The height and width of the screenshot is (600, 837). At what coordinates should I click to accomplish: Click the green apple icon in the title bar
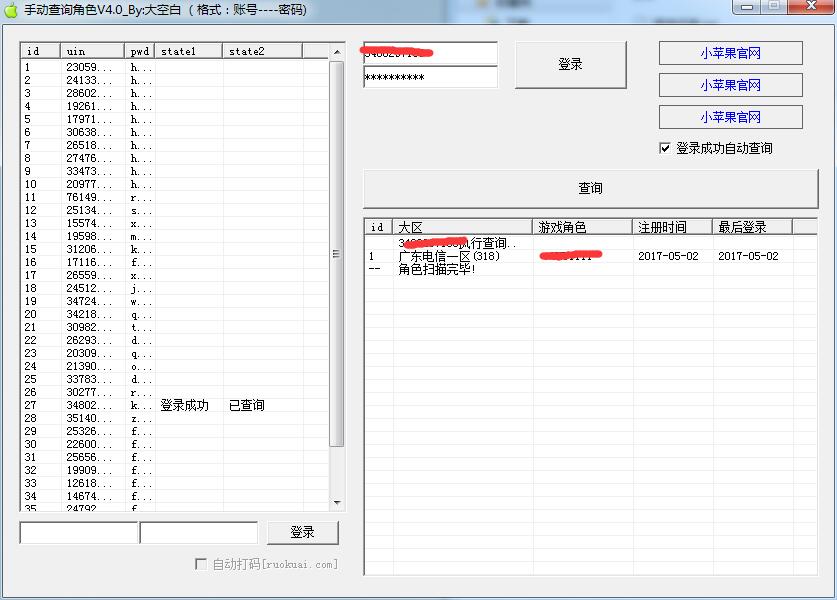[12, 9]
